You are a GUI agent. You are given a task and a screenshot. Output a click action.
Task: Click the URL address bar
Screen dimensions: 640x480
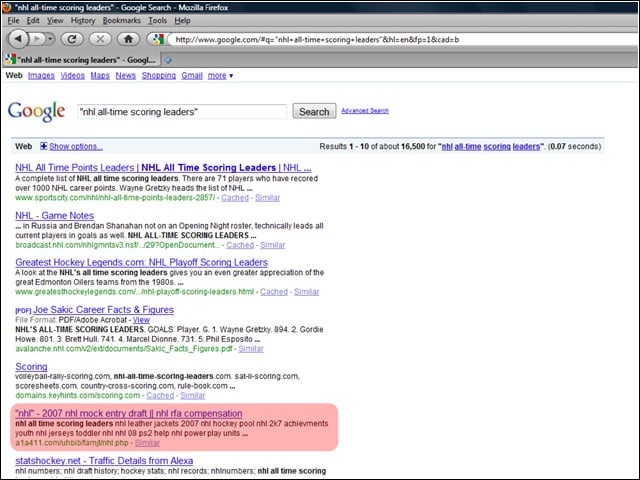click(x=404, y=39)
